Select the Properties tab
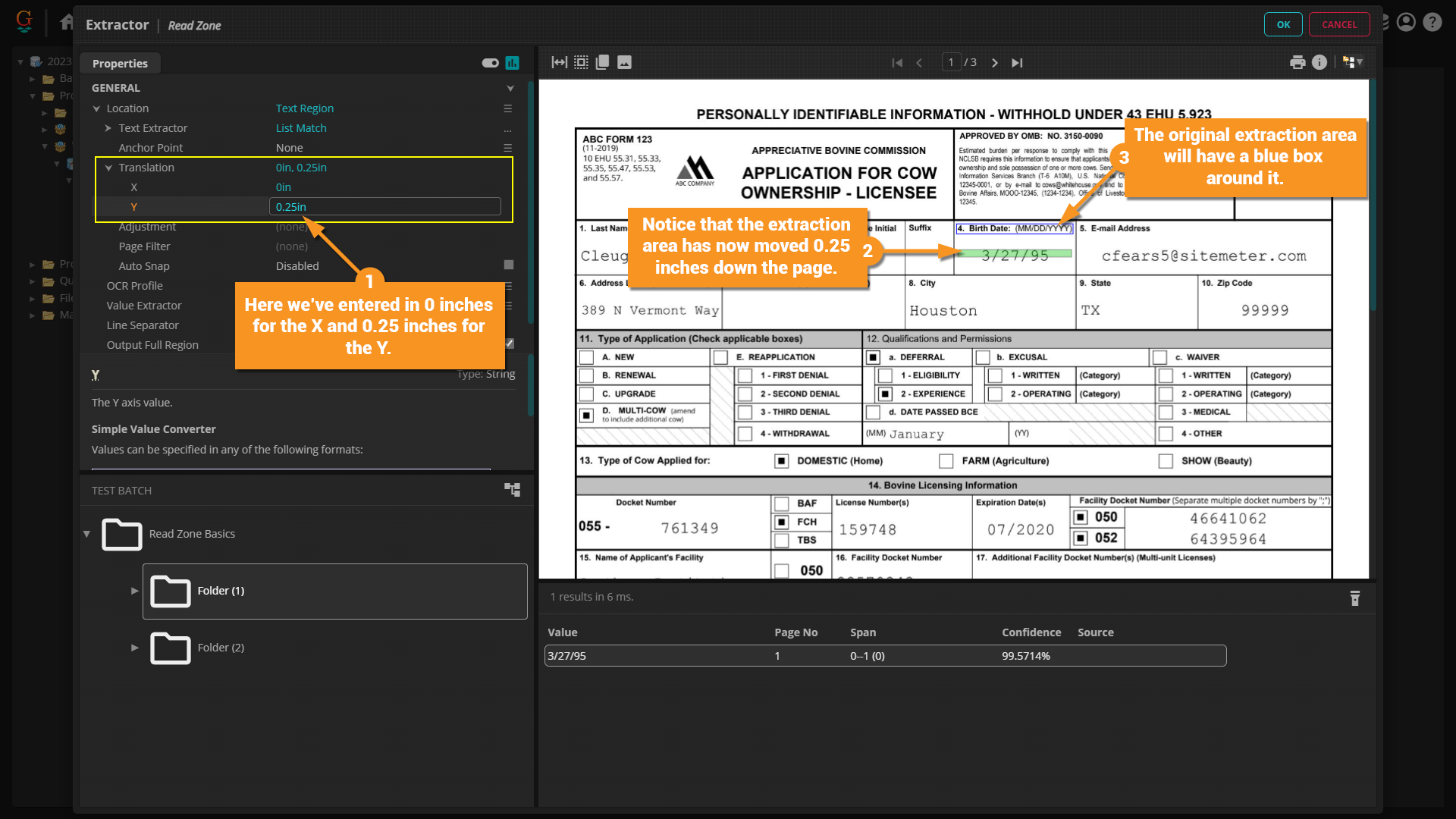 click(120, 64)
